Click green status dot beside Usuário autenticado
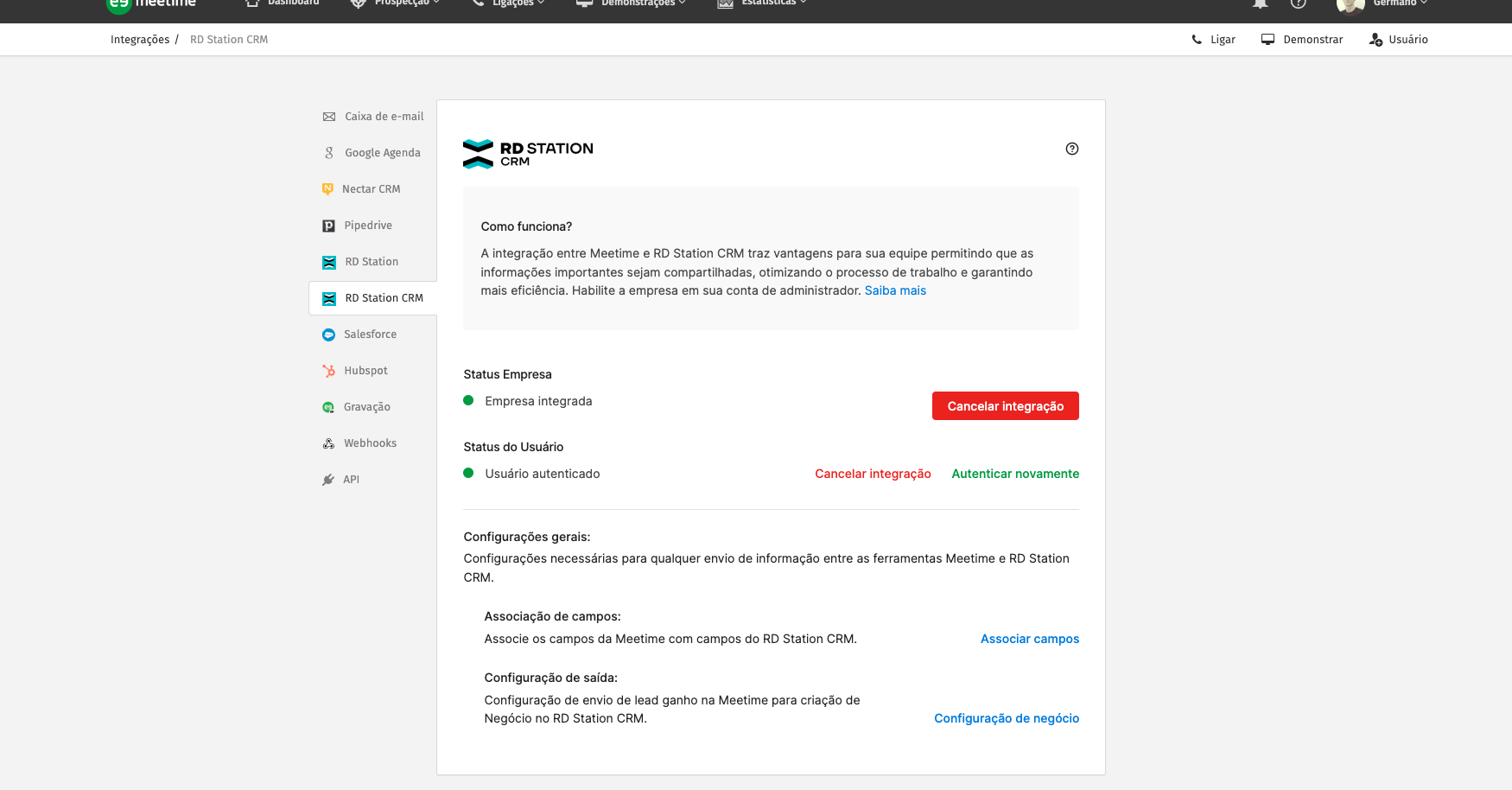Image resolution: width=1512 pixels, height=790 pixels. (468, 473)
